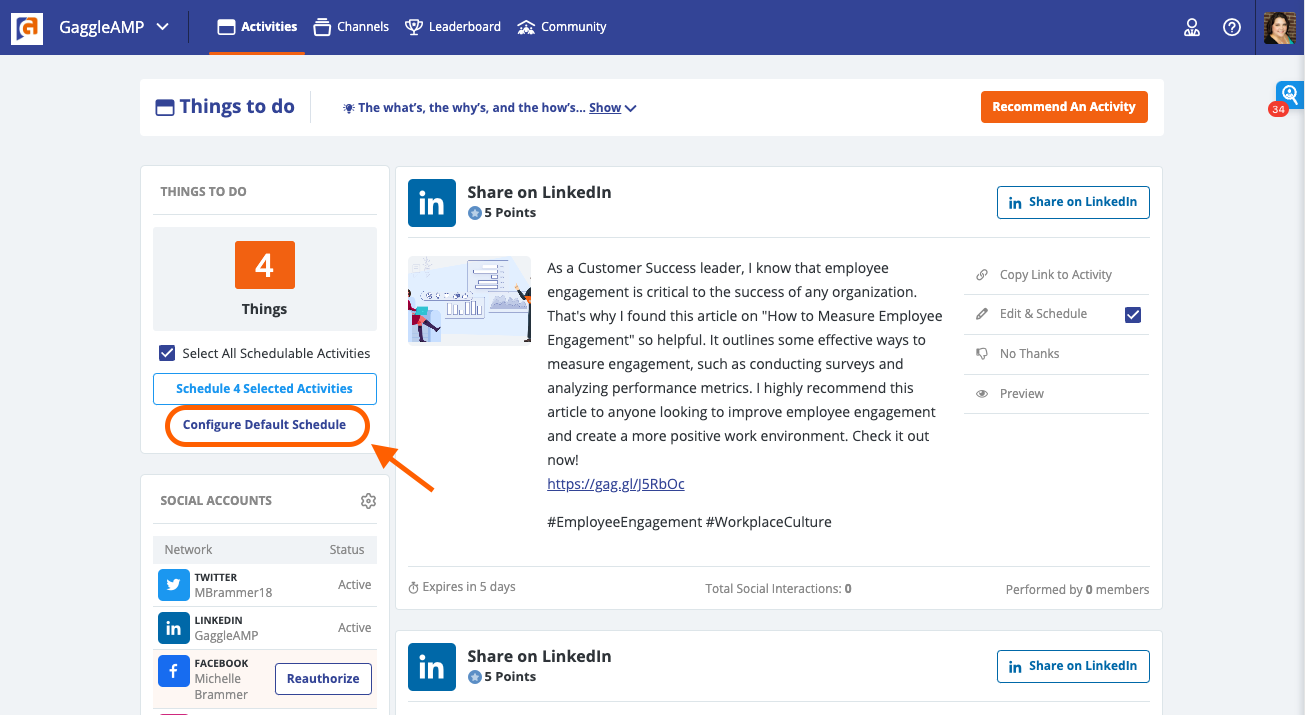This screenshot has height=715, width=1305.
Task: Click the Facebook account icon
Action: pos(174,671)
